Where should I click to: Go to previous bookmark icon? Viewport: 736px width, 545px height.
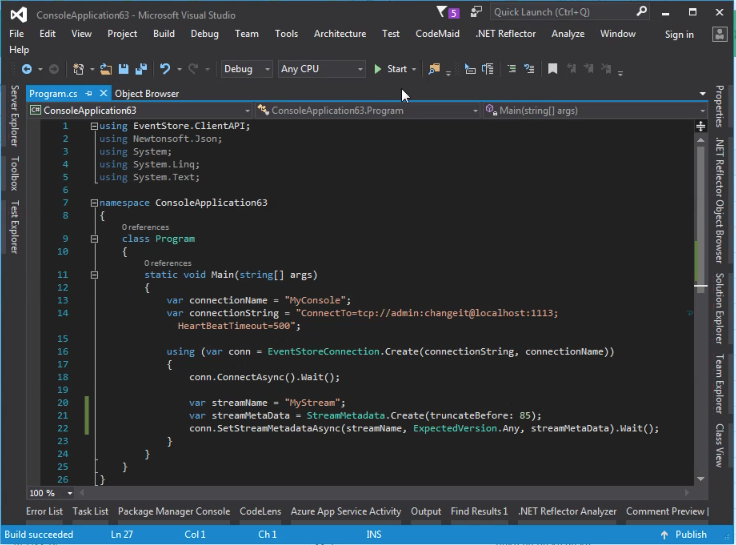tap(571, 69)
